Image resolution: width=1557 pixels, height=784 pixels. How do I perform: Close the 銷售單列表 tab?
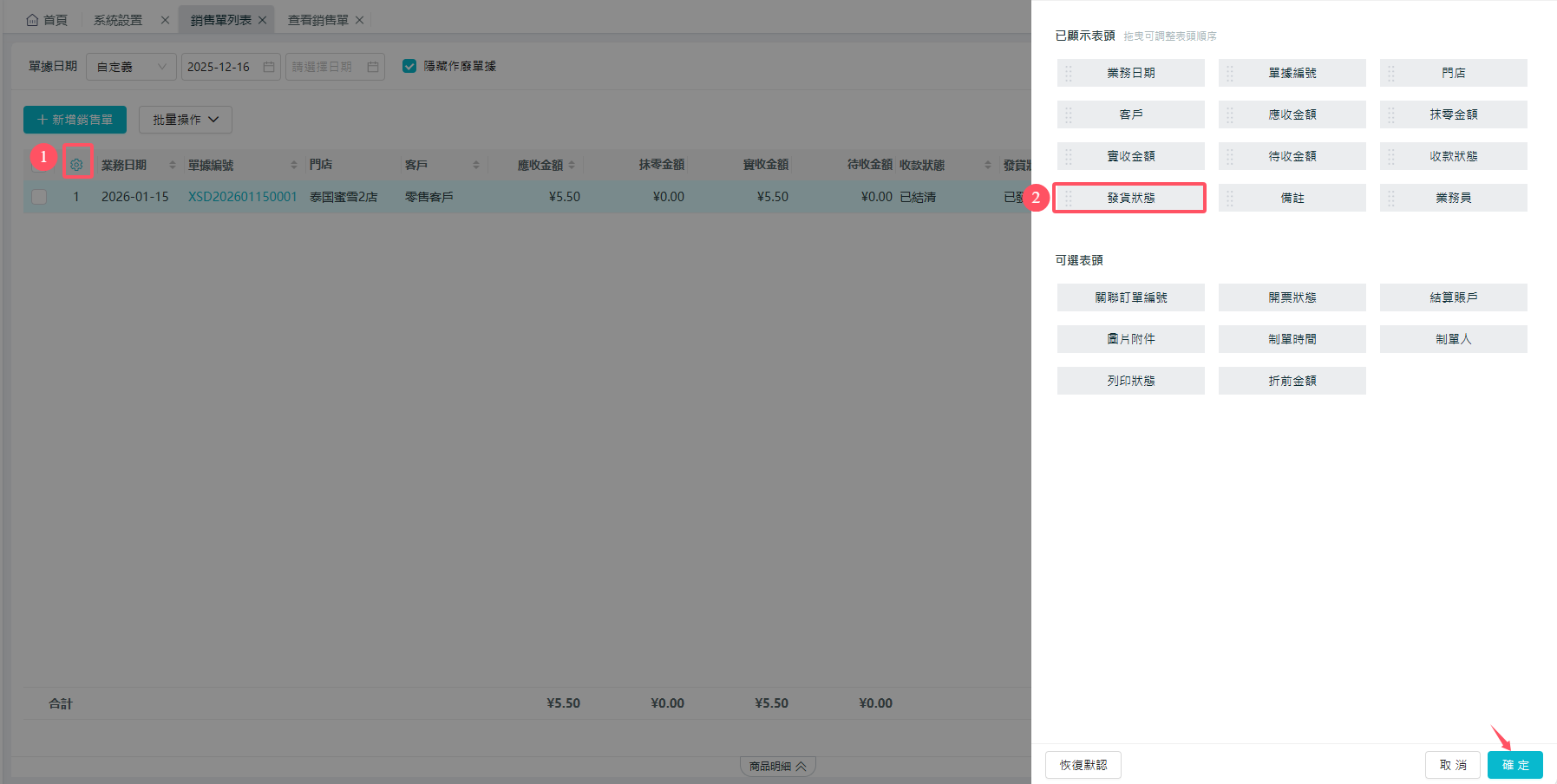(262, 20)
